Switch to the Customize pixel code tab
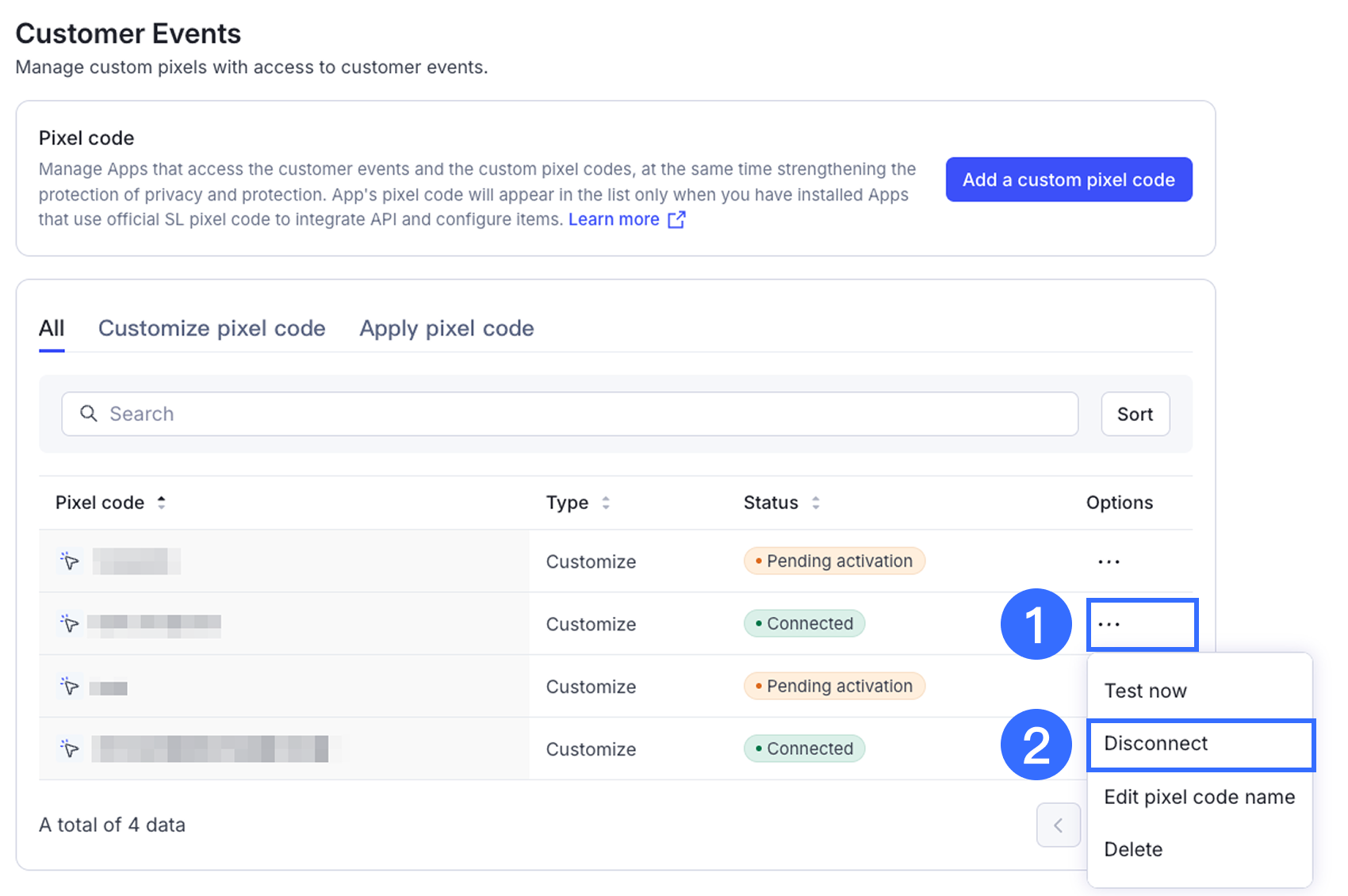 [x=212, y=328]
